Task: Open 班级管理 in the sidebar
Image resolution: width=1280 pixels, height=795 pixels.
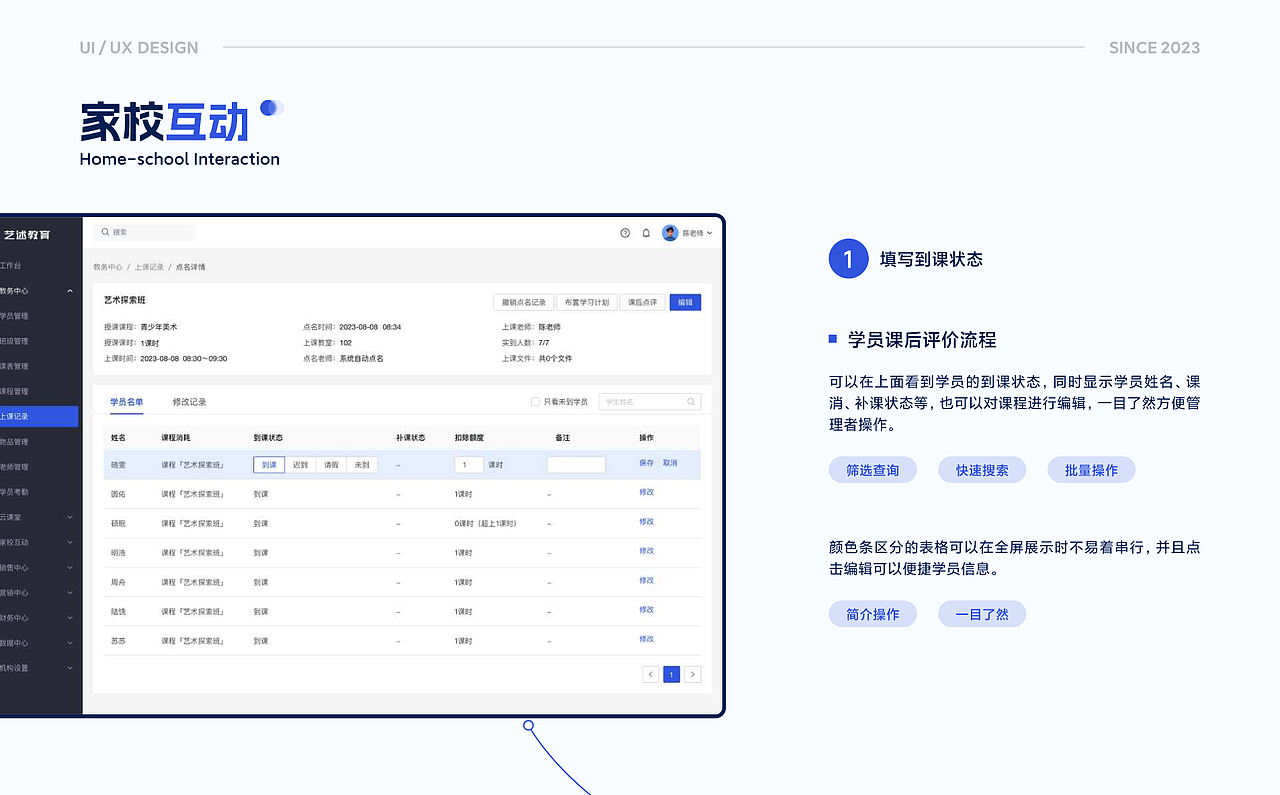Action: (x=14, y=341)
